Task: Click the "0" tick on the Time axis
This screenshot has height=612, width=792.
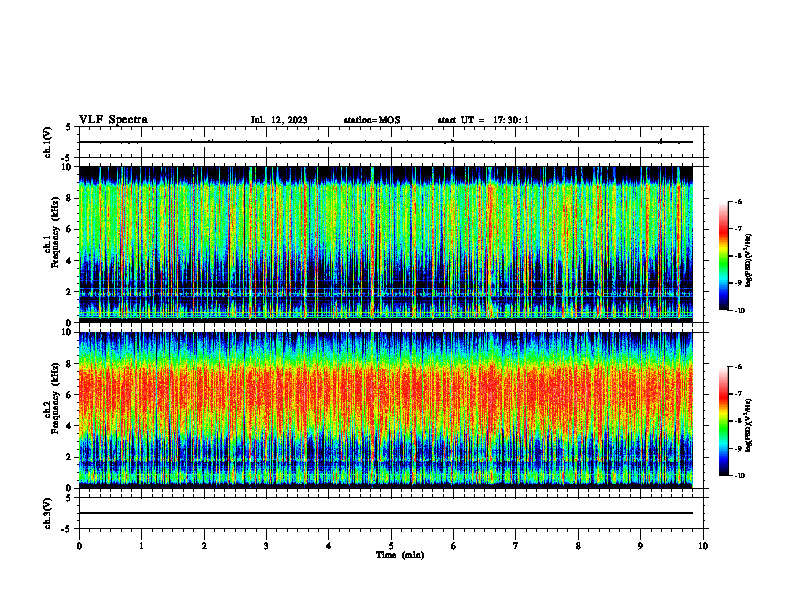Action: coord(79,546)
